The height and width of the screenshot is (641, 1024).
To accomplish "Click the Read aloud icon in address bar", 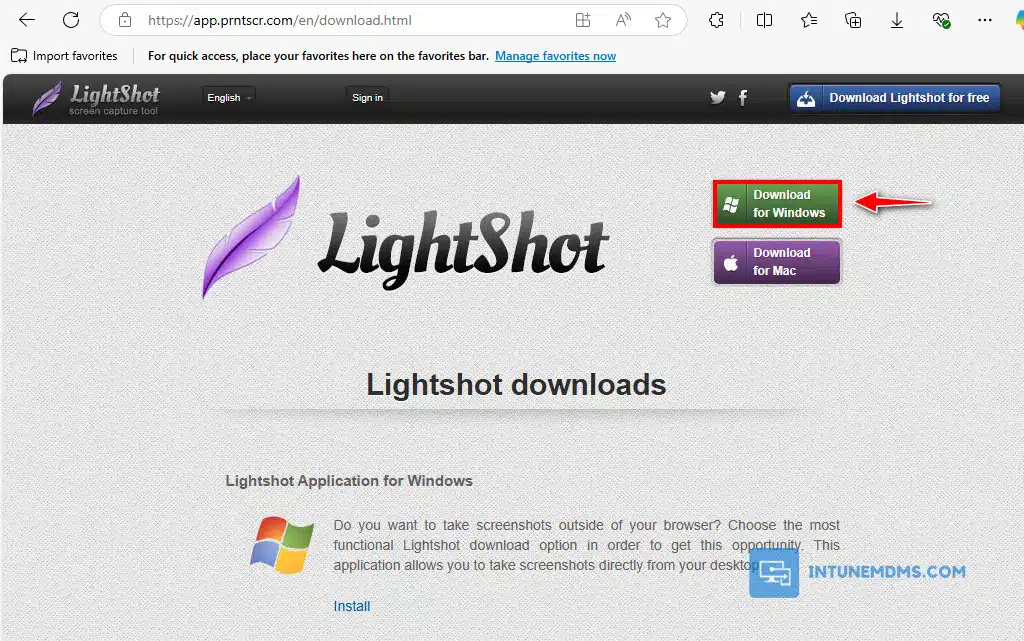I will point(624,20).
